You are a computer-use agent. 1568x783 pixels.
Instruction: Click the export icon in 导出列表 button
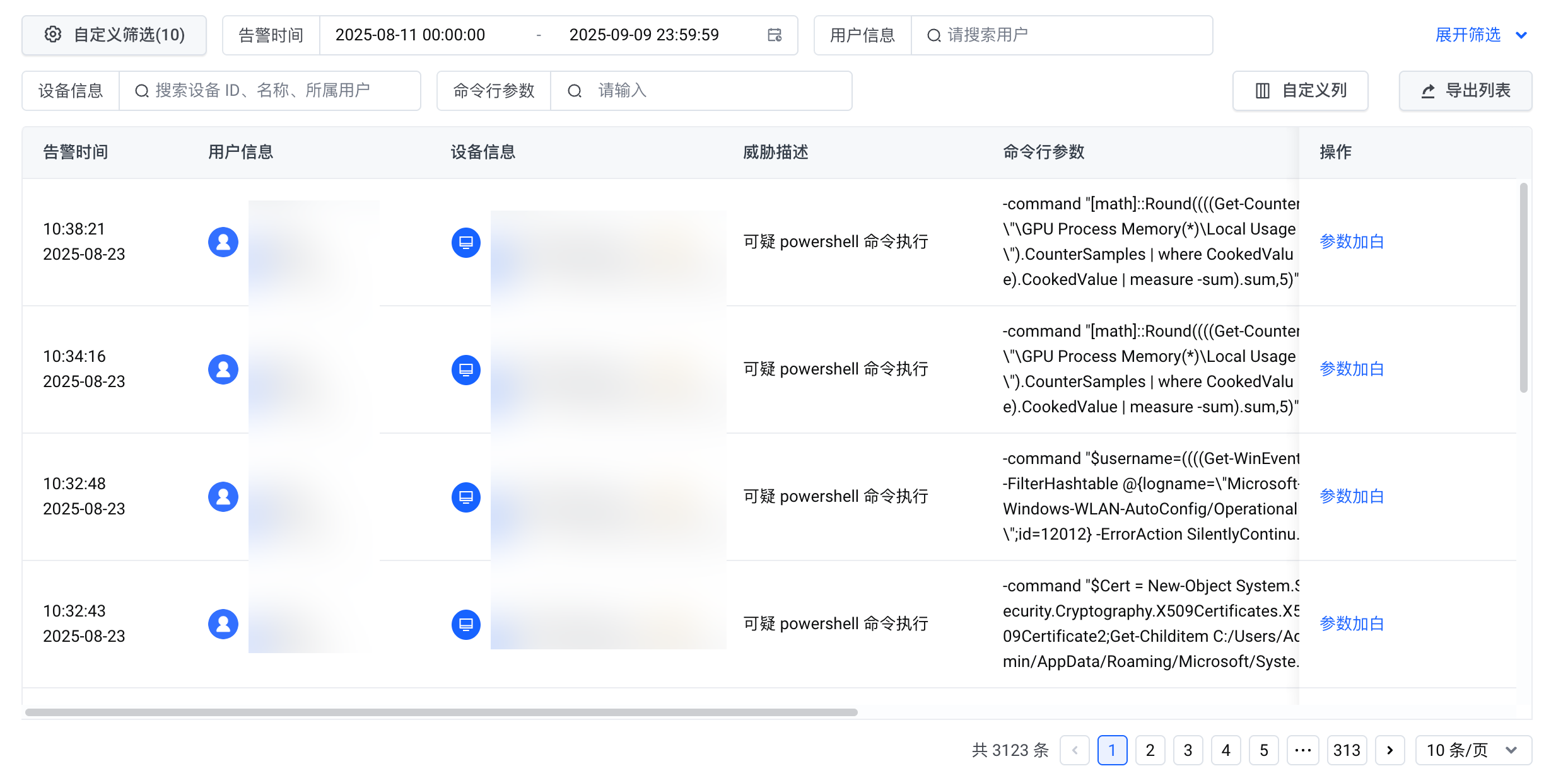tap(1428, 91)
